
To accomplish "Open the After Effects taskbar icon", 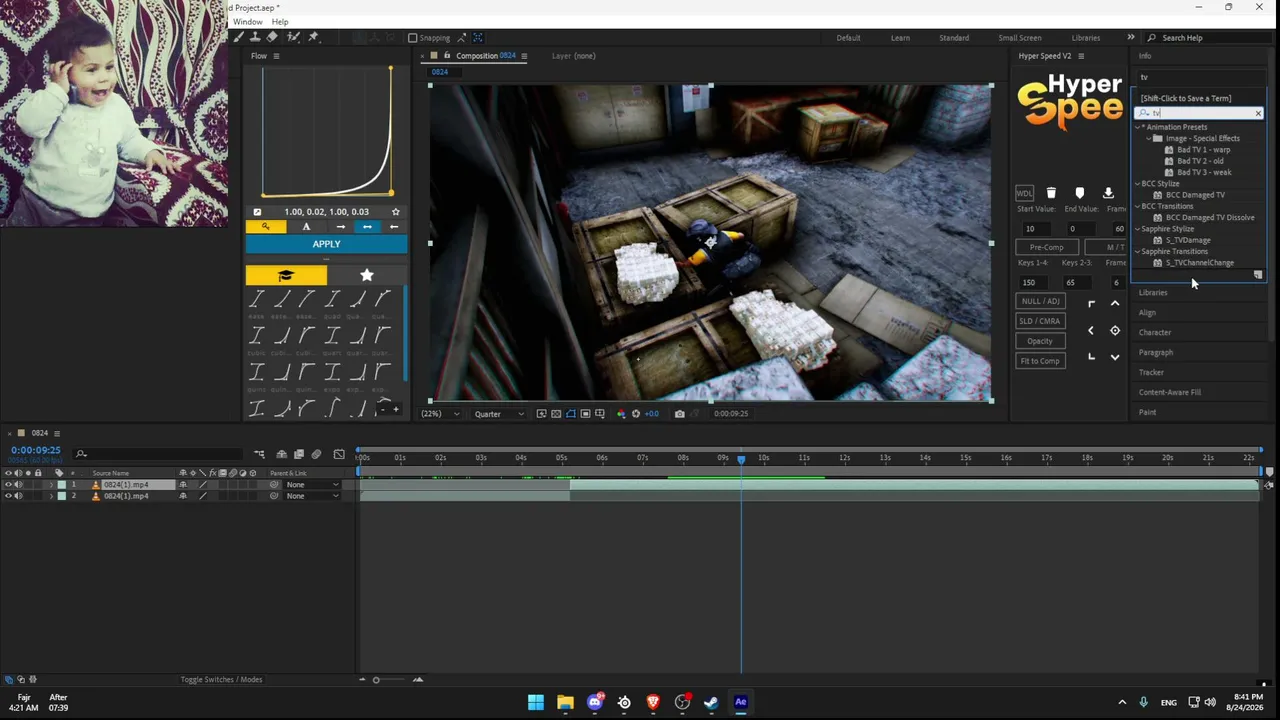I will [741, 702].
